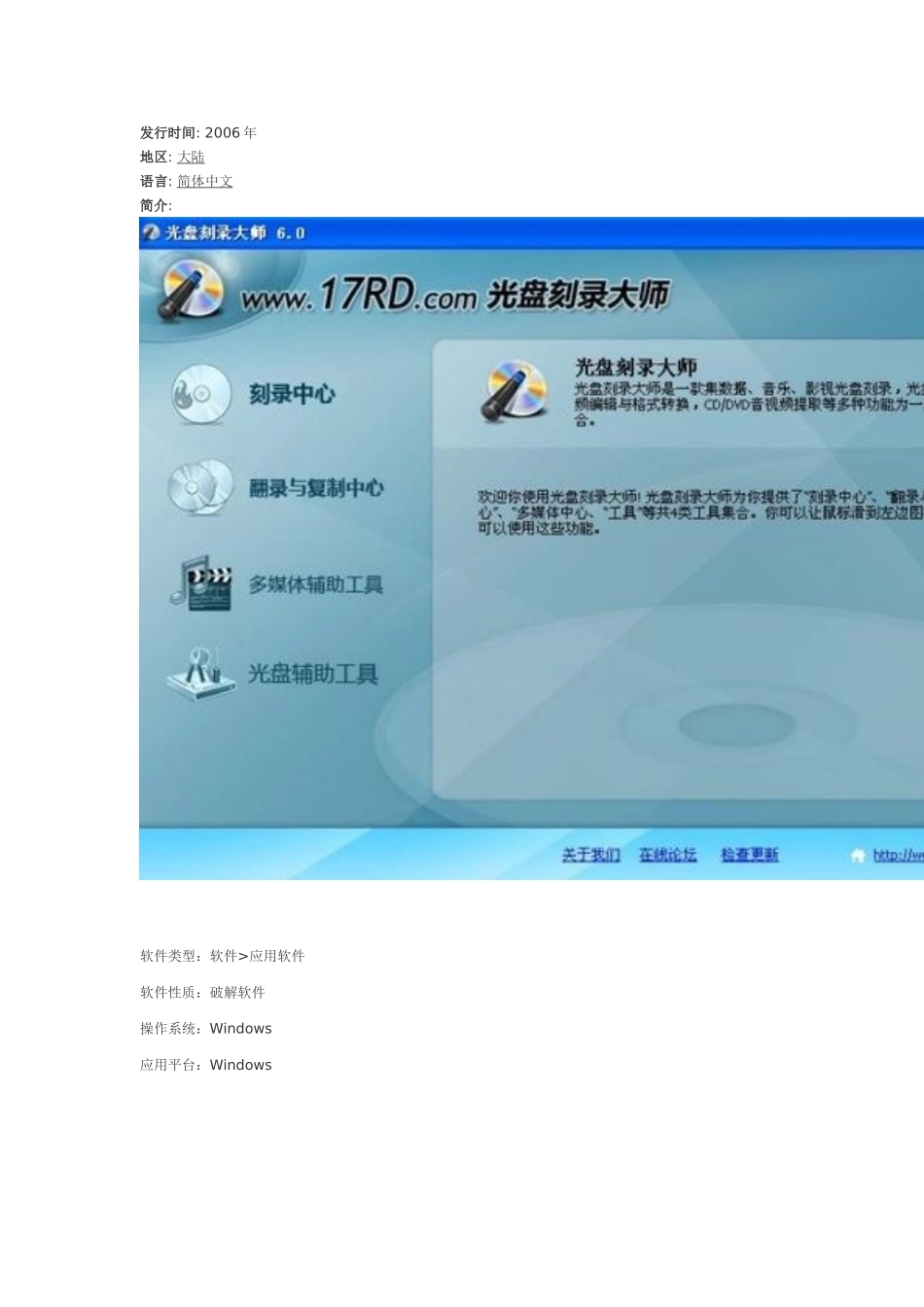The height and width of the screenshot is (1307, 924).
Task: Click the 应用平台：Windows line
Action: tap(206, 1065)
